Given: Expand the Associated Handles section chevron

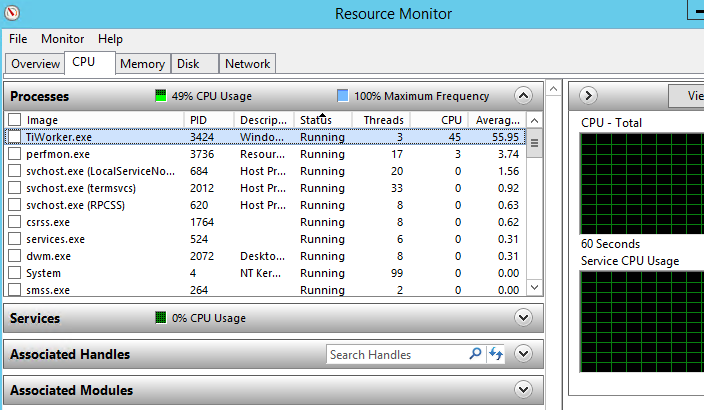Looking at the screenshot, I should 523,354.
